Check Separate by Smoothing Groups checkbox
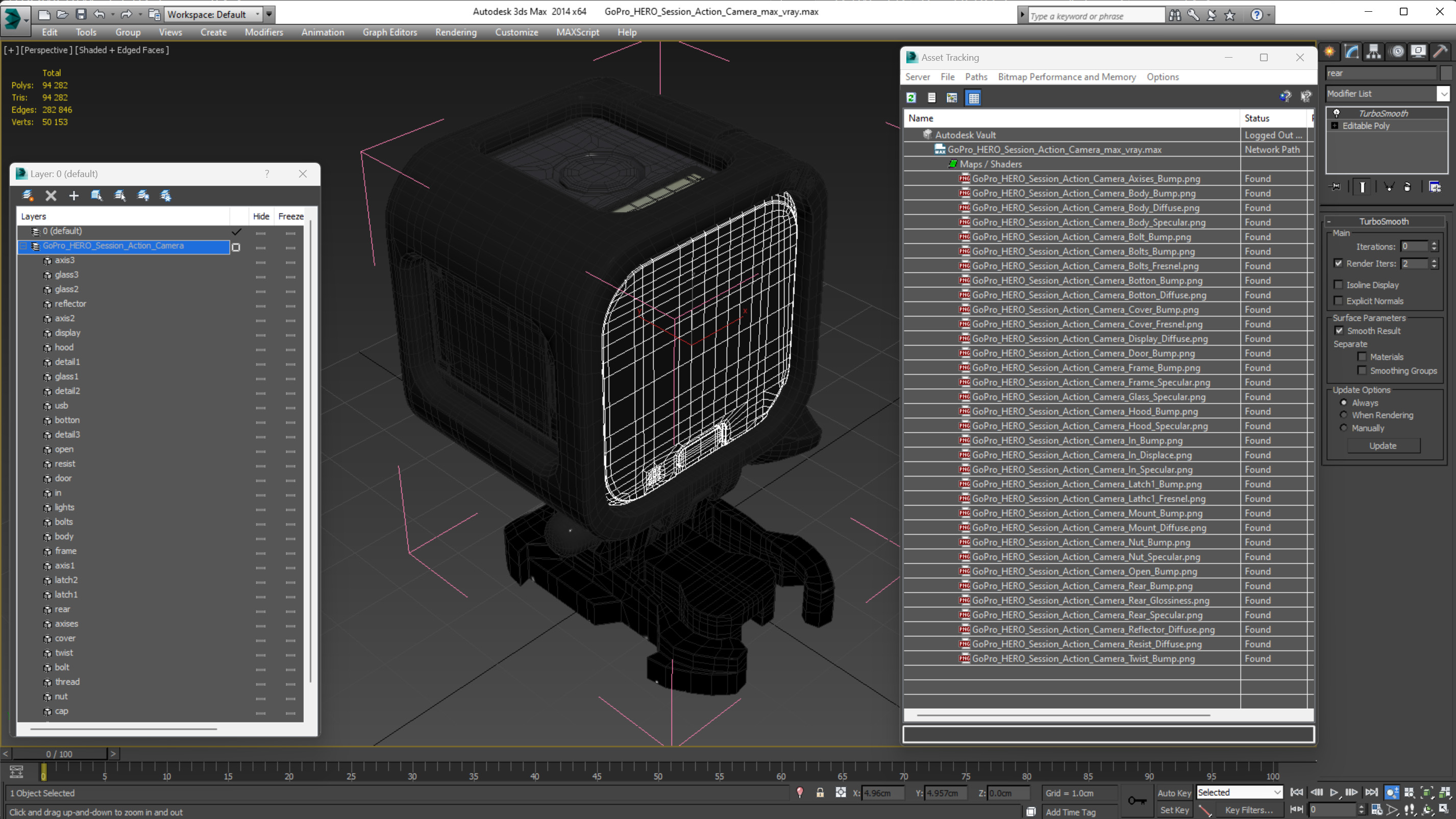Screen dimensions: 1456x819 tap(1362, 370)
